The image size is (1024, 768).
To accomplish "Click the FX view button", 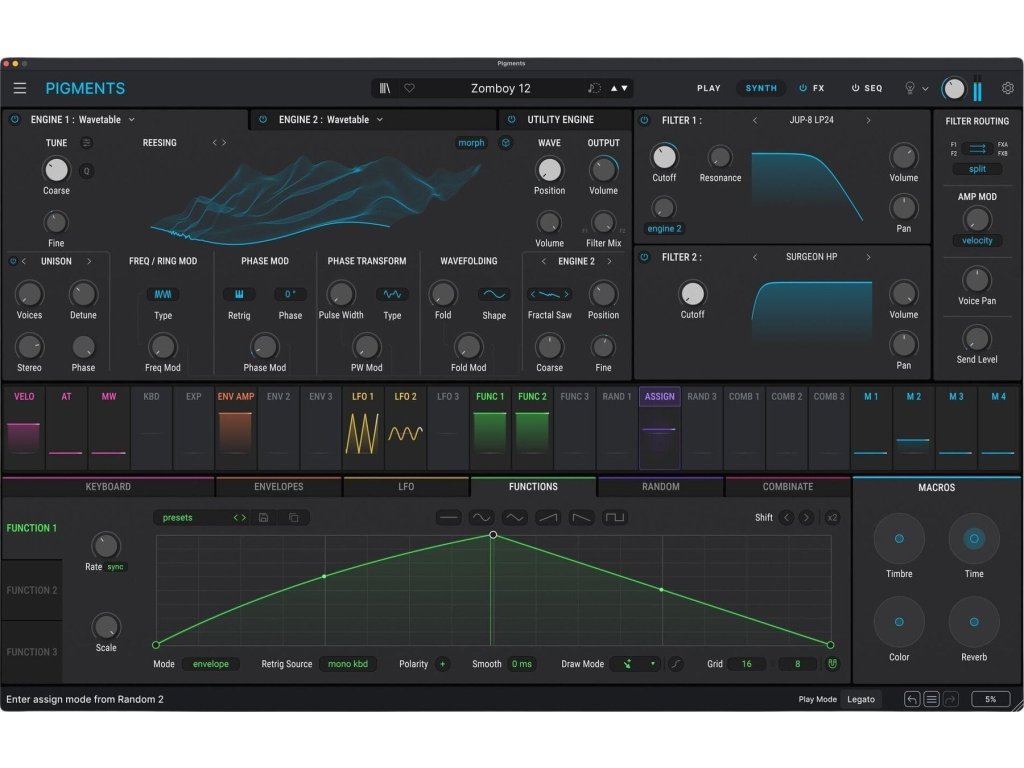I will pos(812,88).
